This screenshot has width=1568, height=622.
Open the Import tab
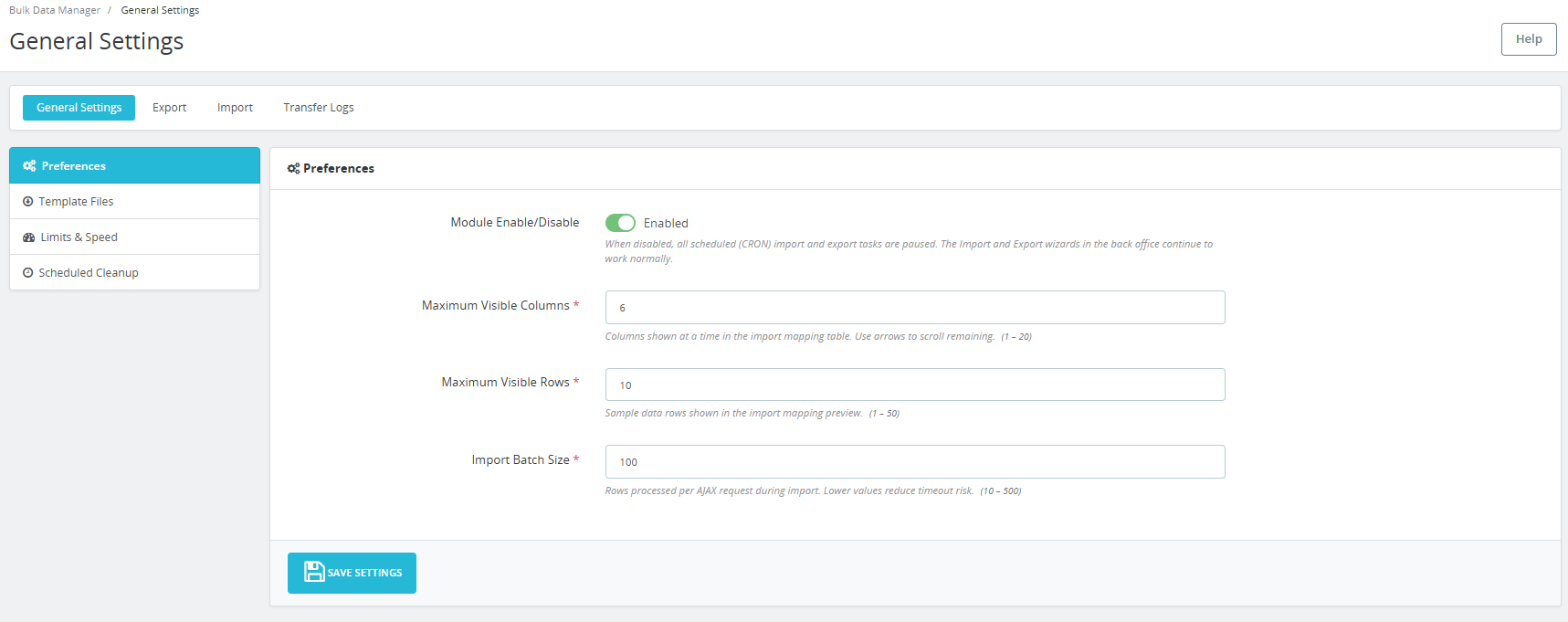(x=235, y=108)
